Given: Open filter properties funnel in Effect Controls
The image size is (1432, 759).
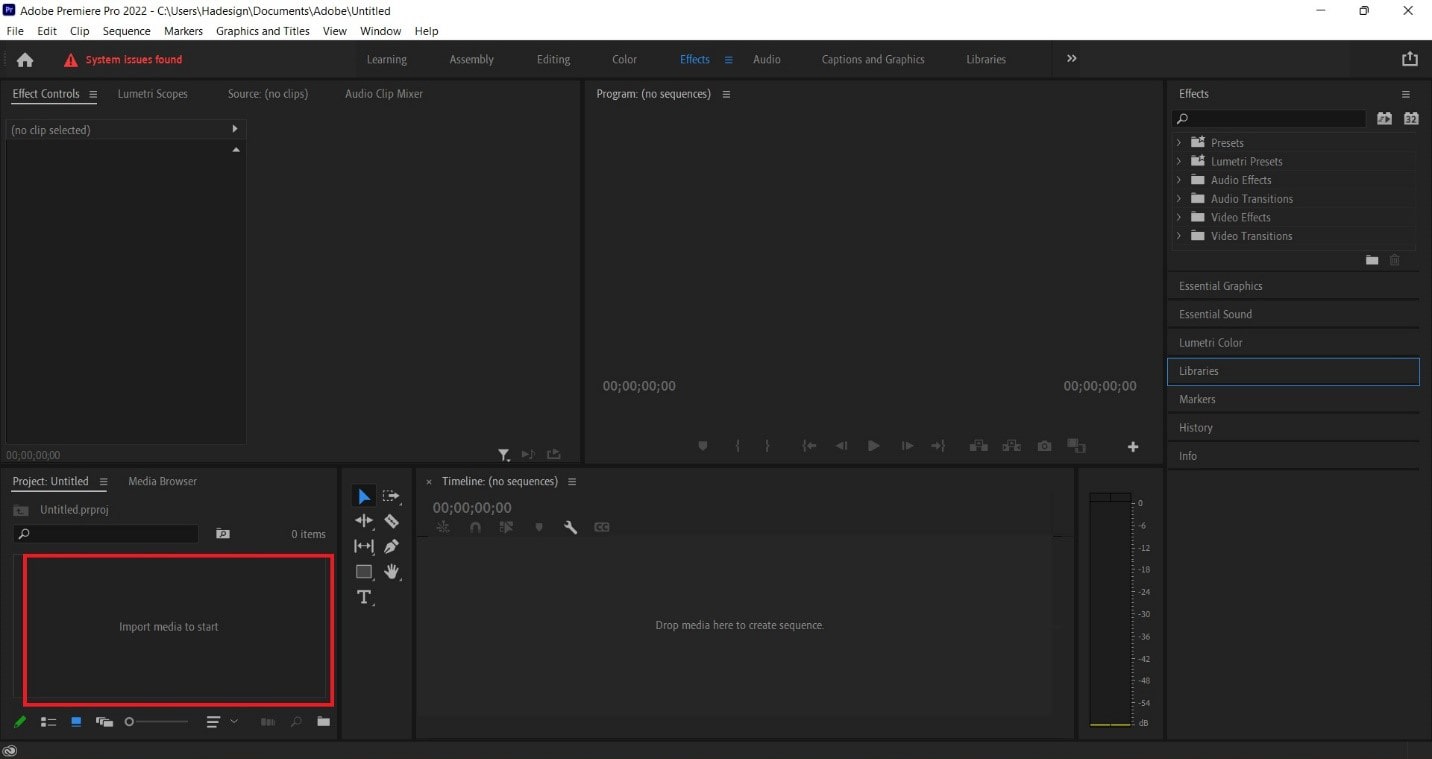Looking at the screenshot, I should (504, 455).
